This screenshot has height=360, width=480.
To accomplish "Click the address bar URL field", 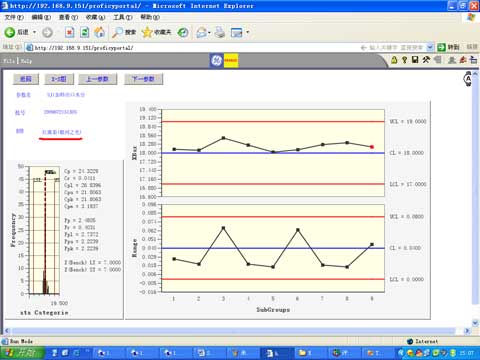I will pos(193,48).
